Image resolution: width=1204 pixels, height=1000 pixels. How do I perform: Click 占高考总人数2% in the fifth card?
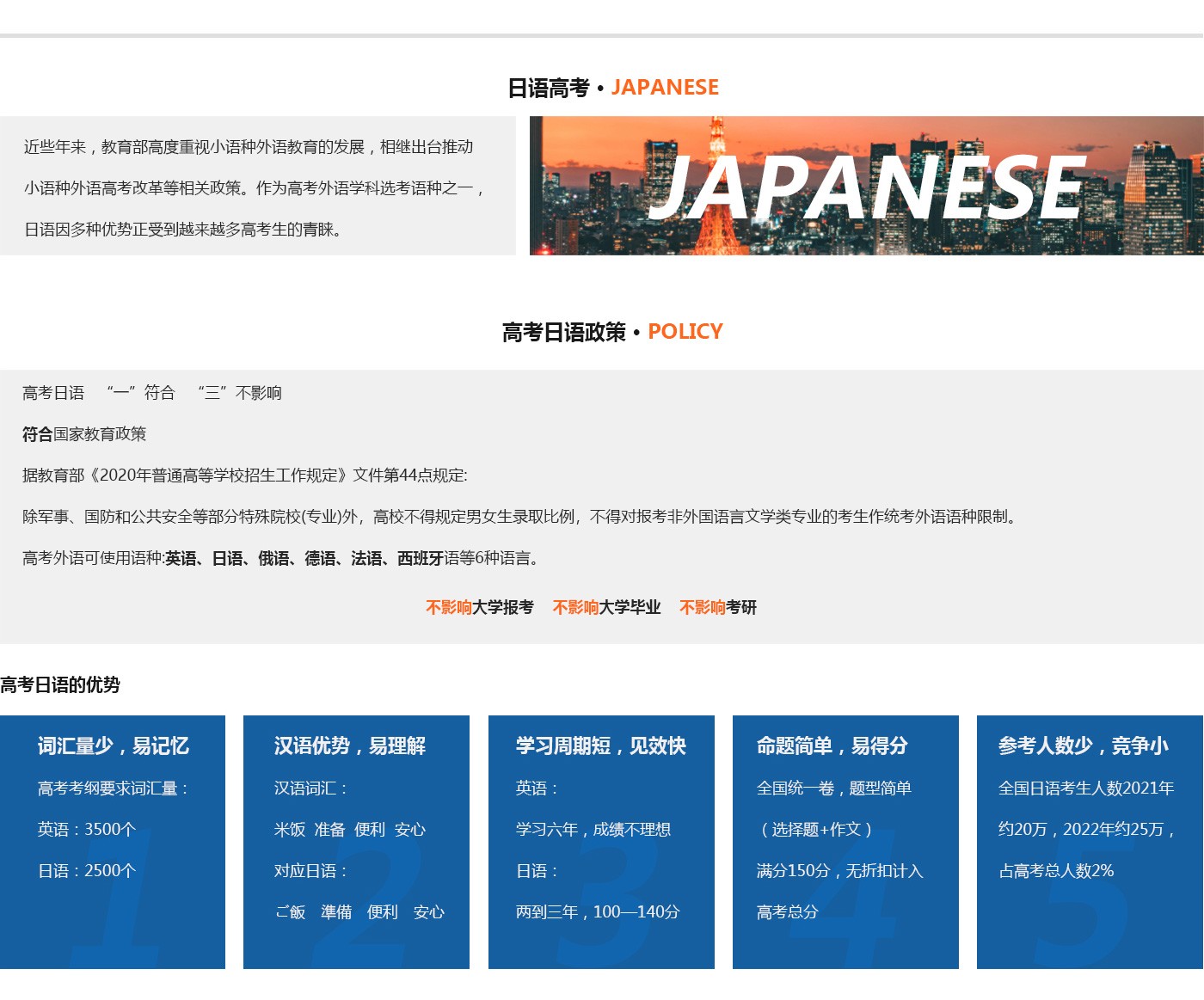1055,871
